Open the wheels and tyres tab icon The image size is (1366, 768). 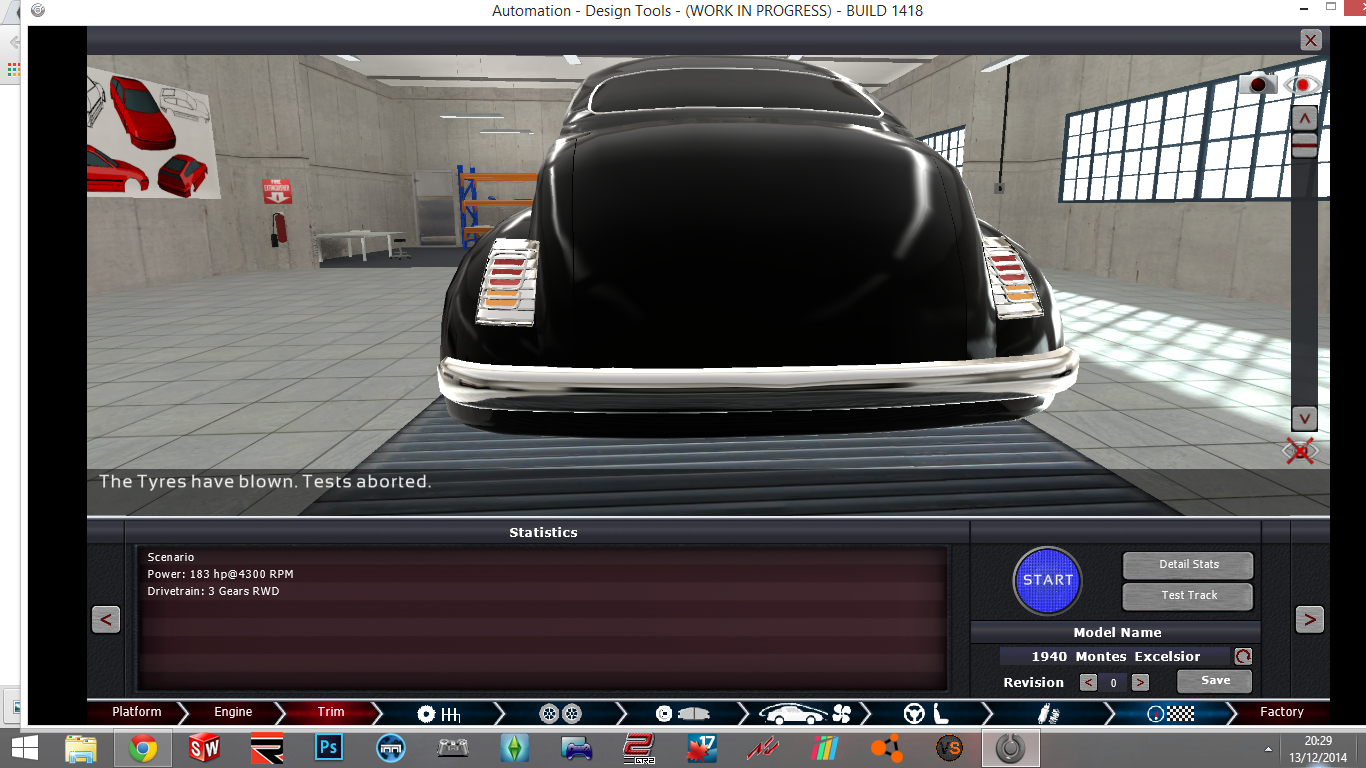(560, 713)
